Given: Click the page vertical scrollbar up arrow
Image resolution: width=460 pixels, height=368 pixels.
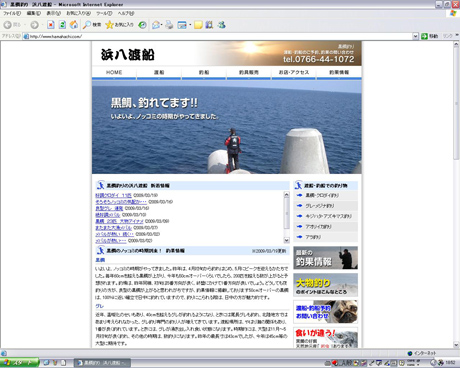Looking at the screenshot, I should click(x=456, y=44).
